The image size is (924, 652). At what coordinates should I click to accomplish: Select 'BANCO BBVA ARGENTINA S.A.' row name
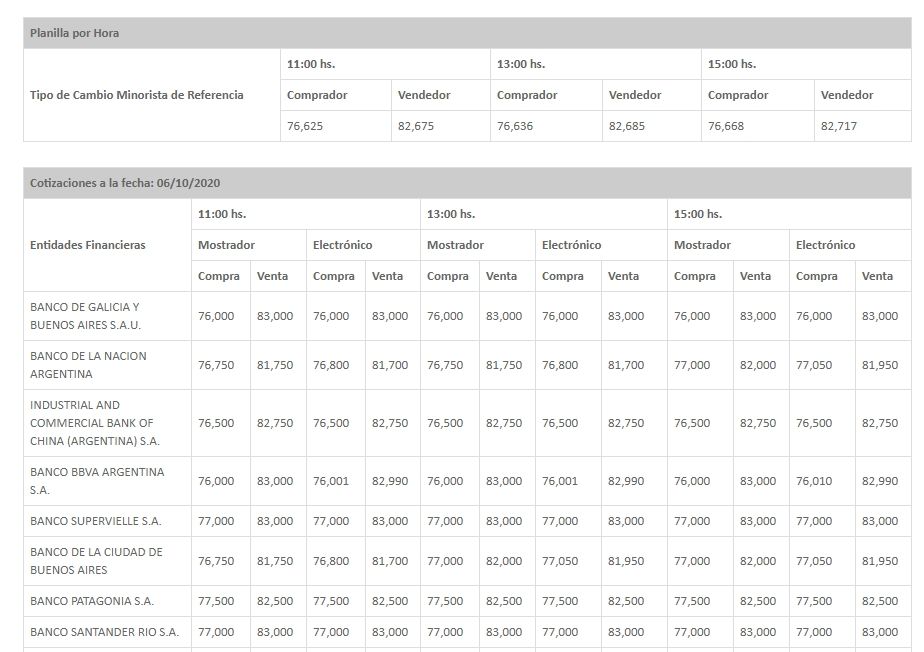97,481
